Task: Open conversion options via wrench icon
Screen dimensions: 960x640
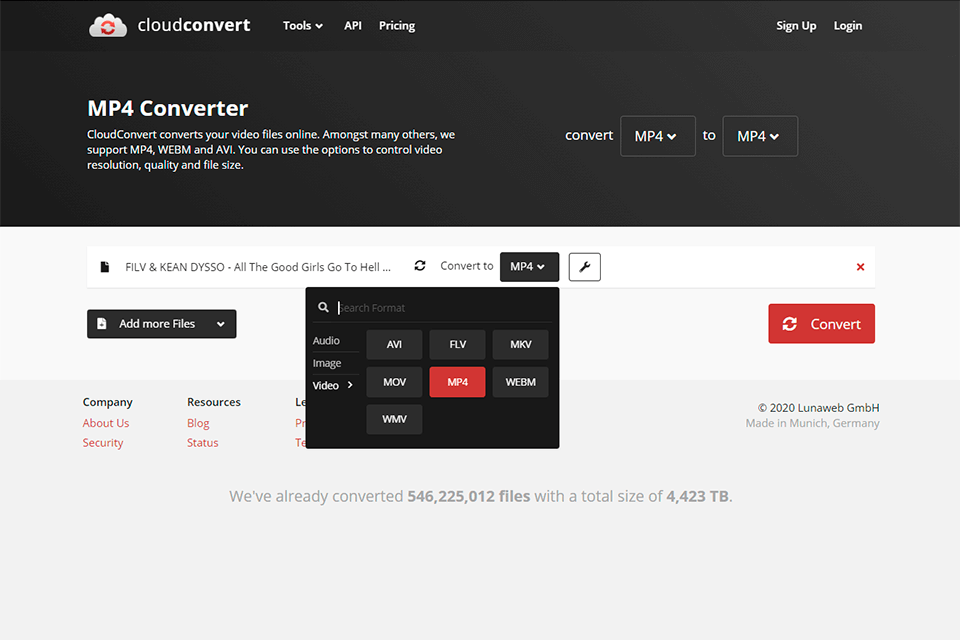Action: (x=585, y=267)
